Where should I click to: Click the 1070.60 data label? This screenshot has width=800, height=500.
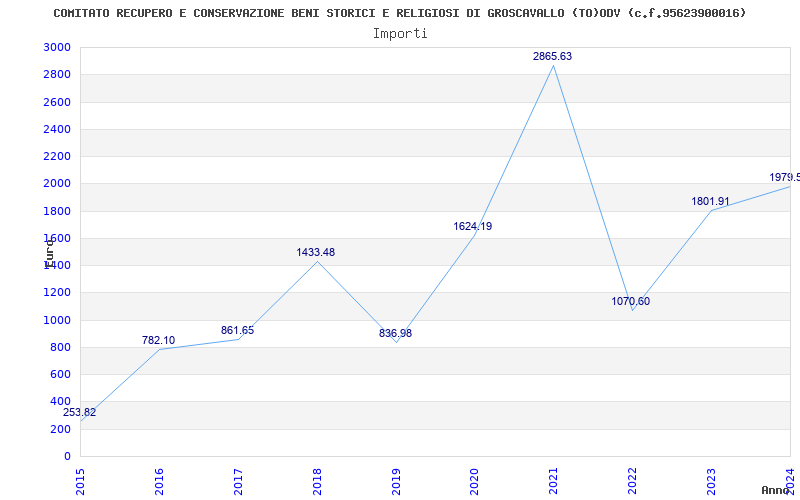pyautogui.click(x=631, y=302)
